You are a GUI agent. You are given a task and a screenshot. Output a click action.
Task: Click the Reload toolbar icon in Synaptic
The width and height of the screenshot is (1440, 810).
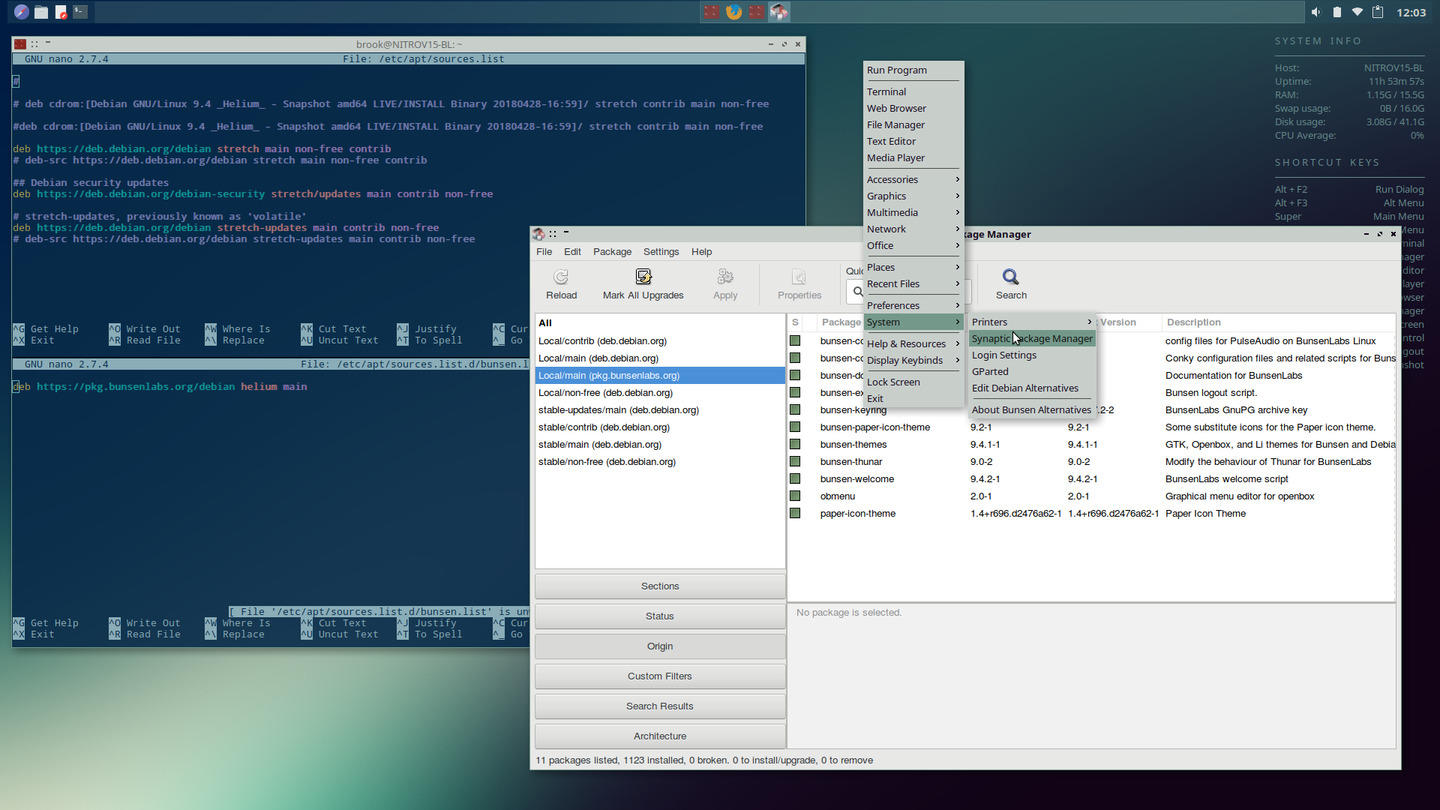[561, 277]
